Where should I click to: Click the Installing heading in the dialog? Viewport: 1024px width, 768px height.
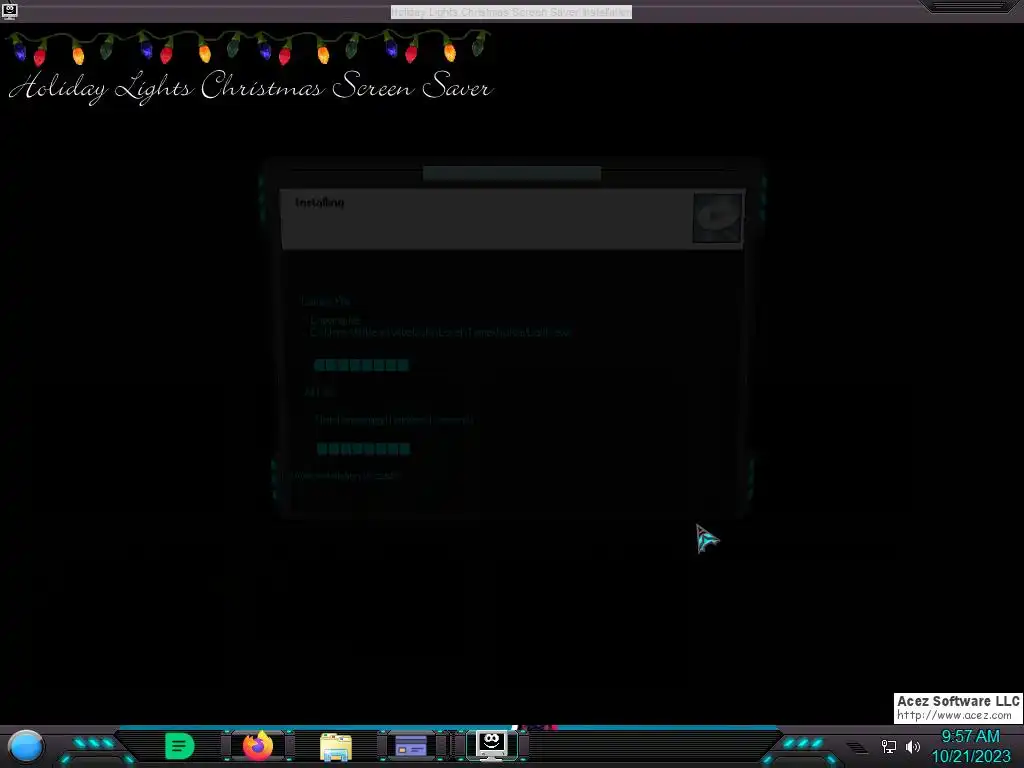tap(319, 202)
